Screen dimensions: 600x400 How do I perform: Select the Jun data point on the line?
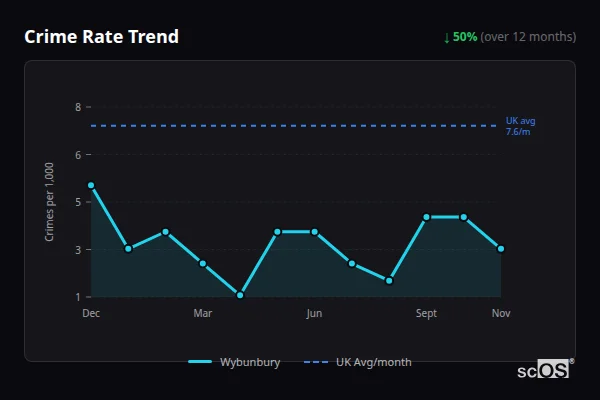point(315,232)
